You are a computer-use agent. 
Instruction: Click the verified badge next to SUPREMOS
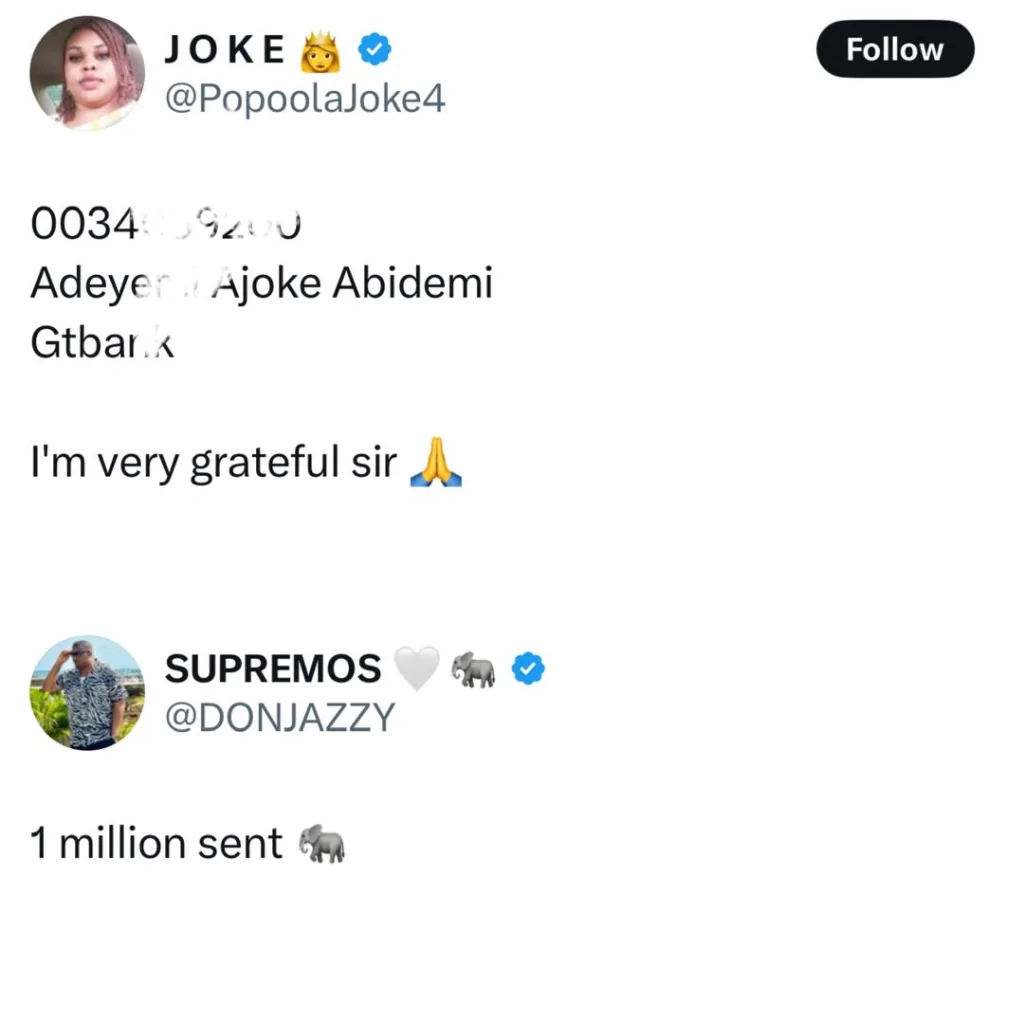pyautogui.click(x=528, y=668)
